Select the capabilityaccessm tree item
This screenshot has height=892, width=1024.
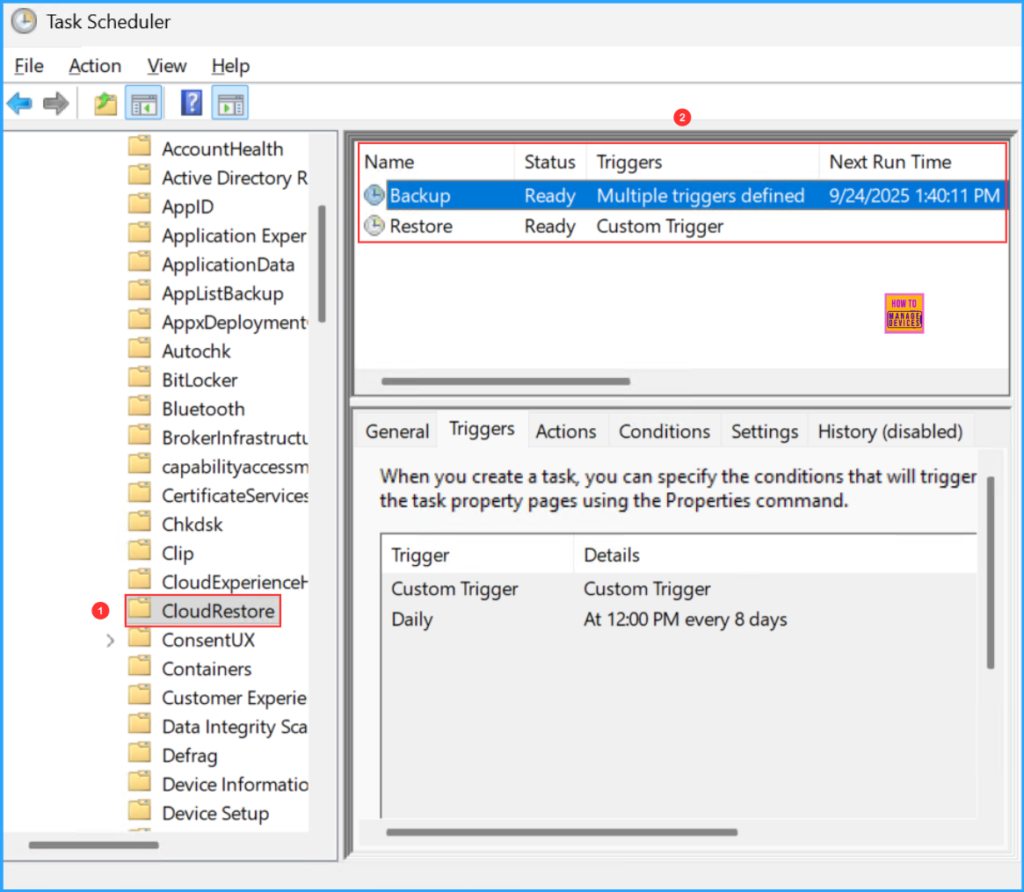[234, 466]
